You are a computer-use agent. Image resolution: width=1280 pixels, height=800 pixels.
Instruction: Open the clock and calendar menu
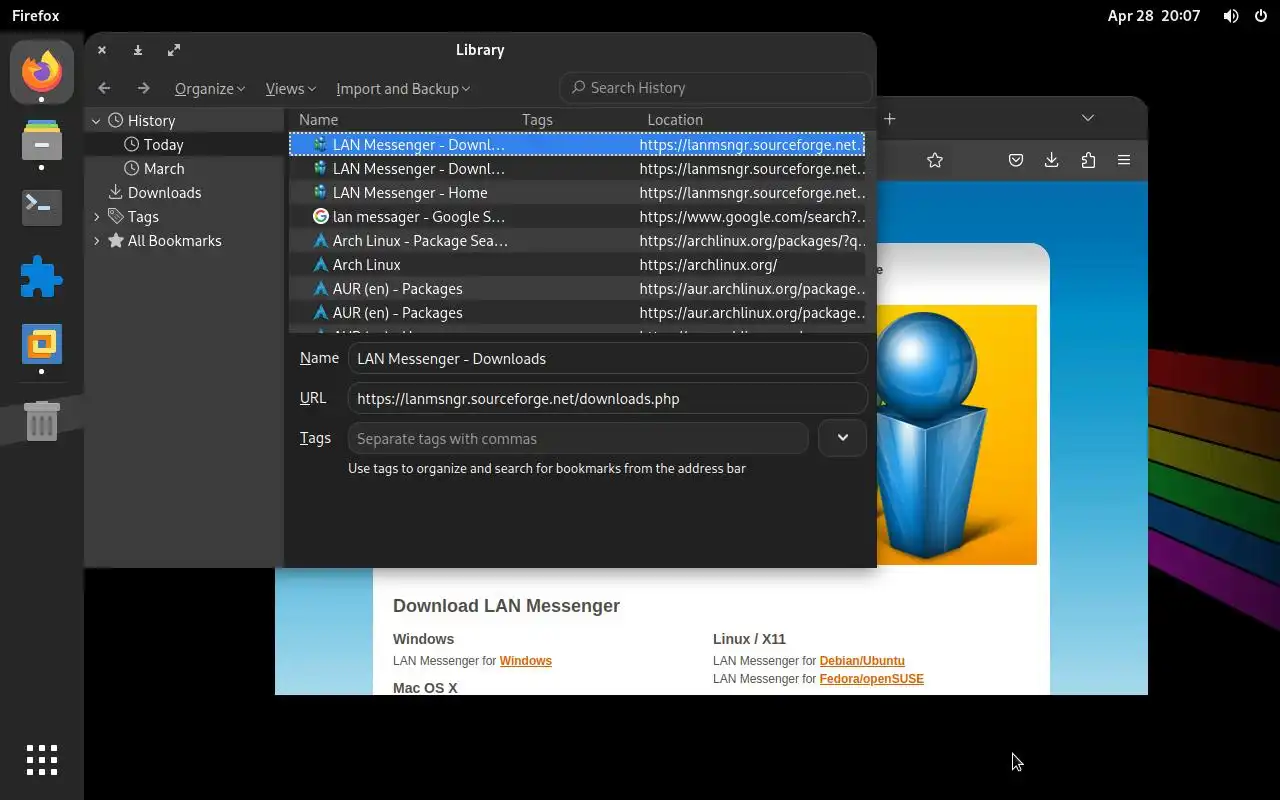click(x=1154, y=16)
